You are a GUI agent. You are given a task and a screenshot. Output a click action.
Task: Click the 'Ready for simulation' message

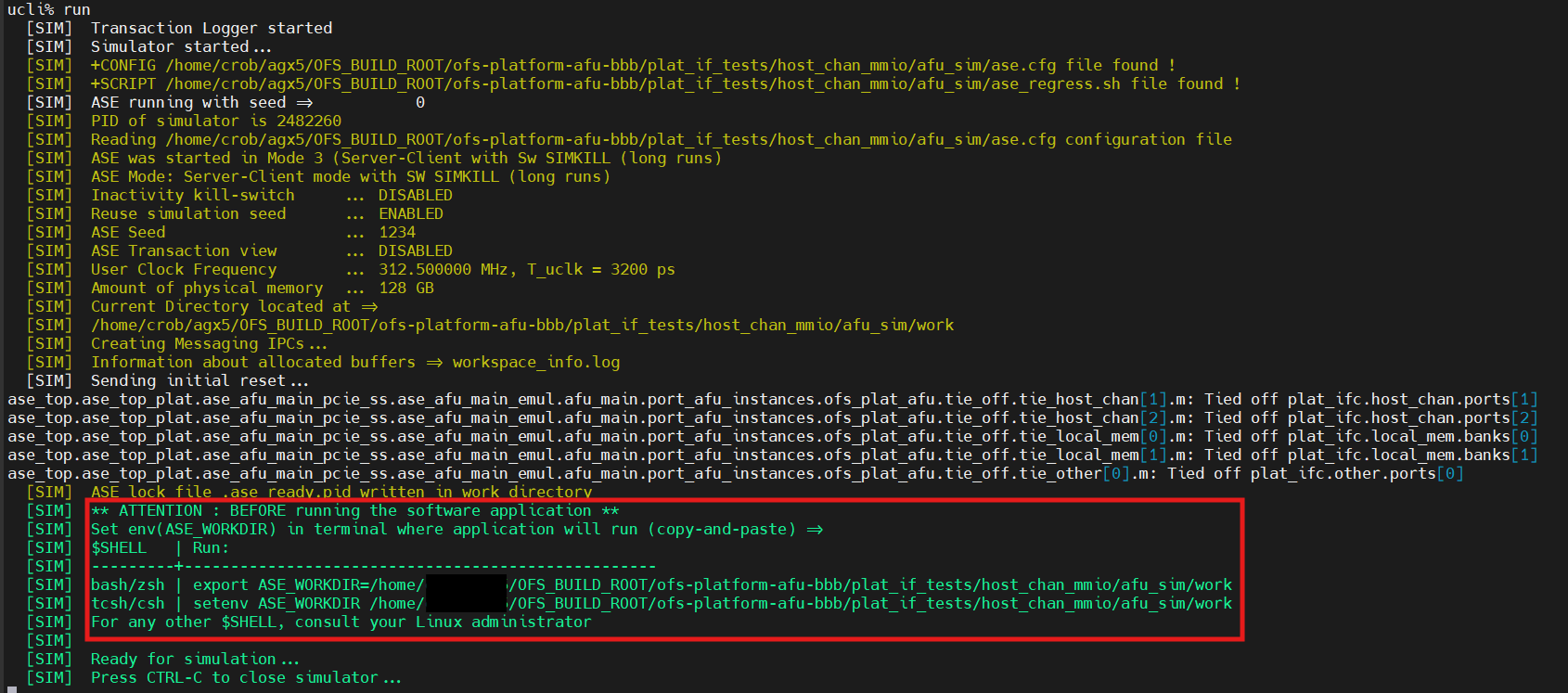click(194, 659)
